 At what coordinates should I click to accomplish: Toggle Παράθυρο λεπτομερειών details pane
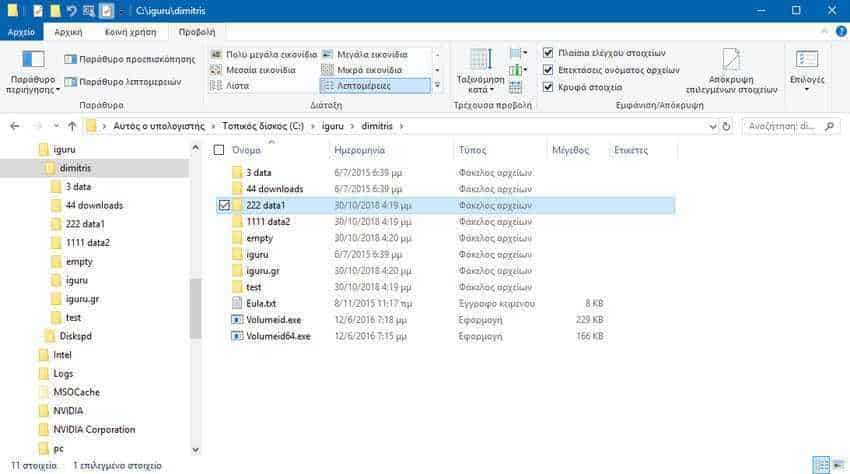pyautogui.click(x=123, y=82)
